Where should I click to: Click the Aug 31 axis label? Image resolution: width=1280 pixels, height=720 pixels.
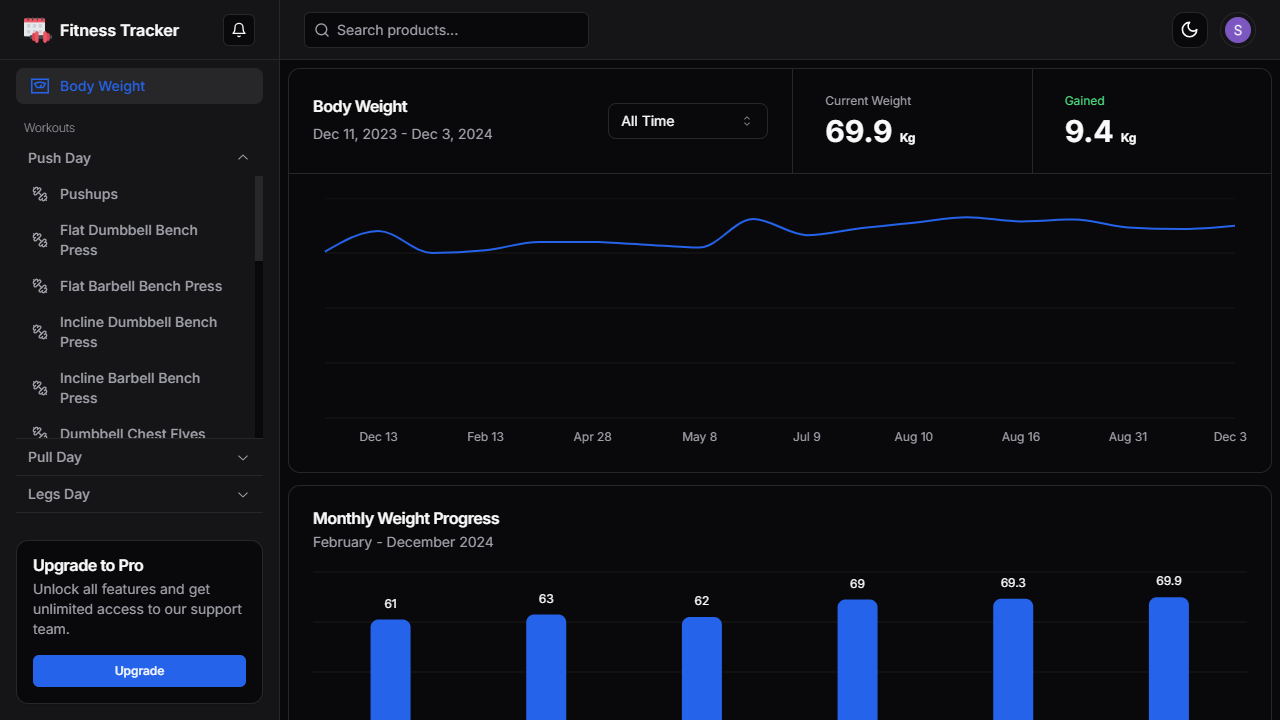coord(1127,437)
